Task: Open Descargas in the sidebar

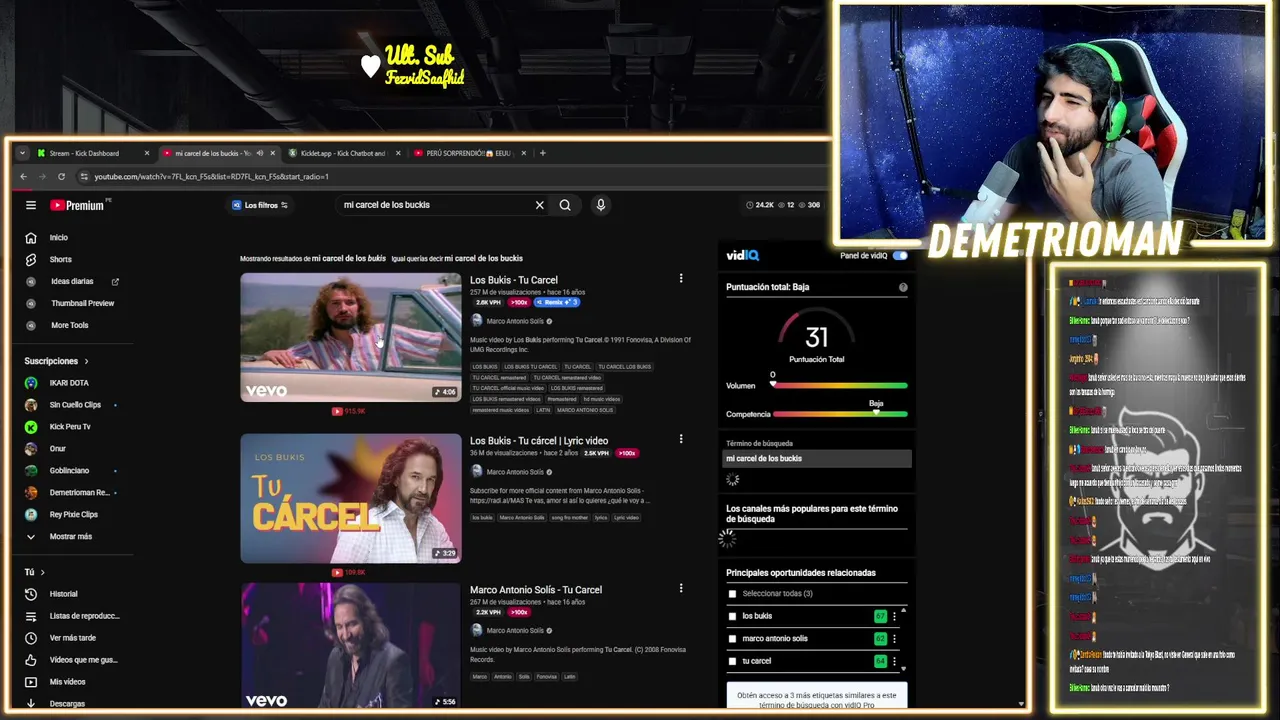Action: (67, 704)
